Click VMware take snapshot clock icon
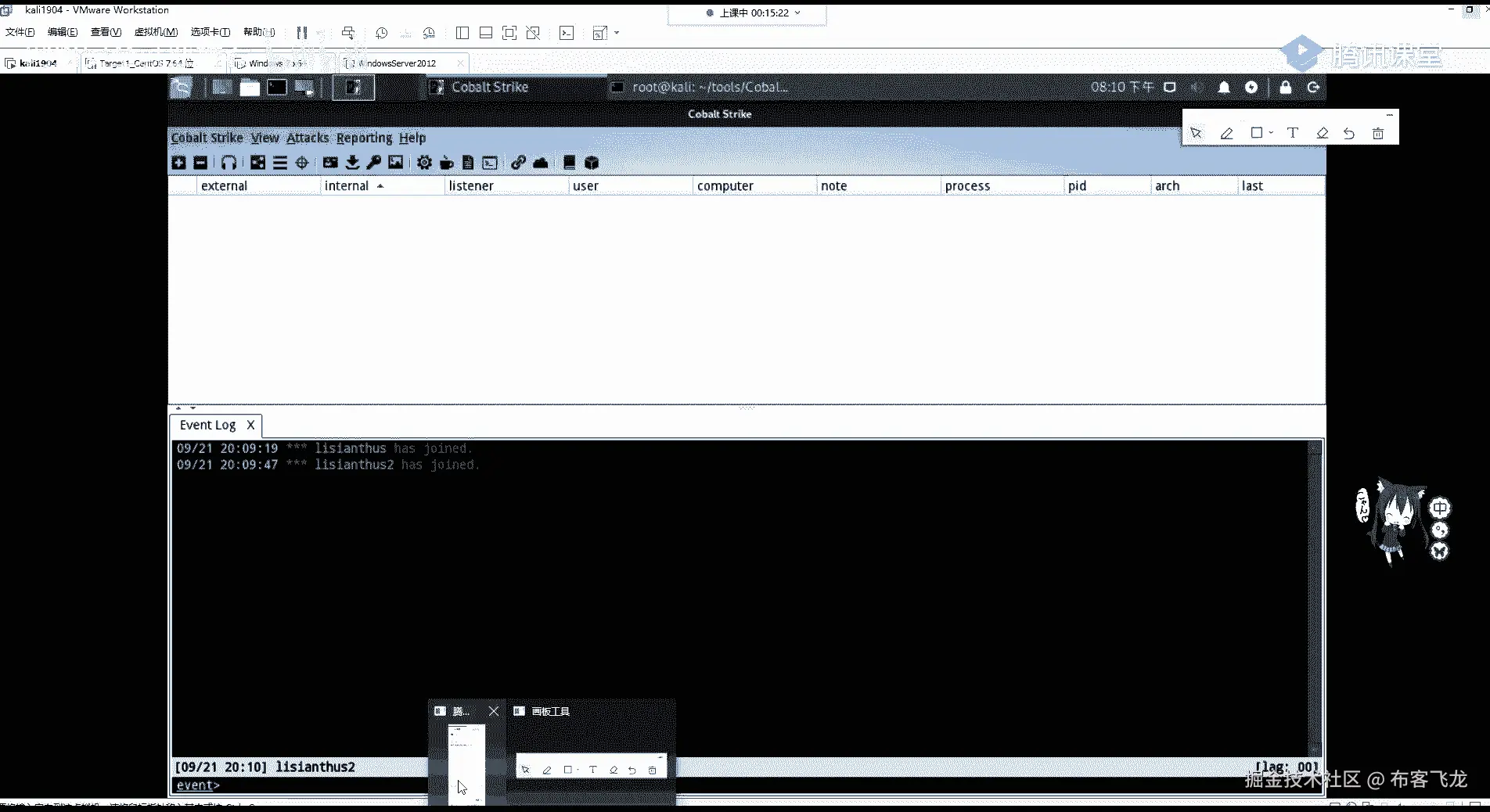The image size is (1490, 812). [x=382, y=33]
